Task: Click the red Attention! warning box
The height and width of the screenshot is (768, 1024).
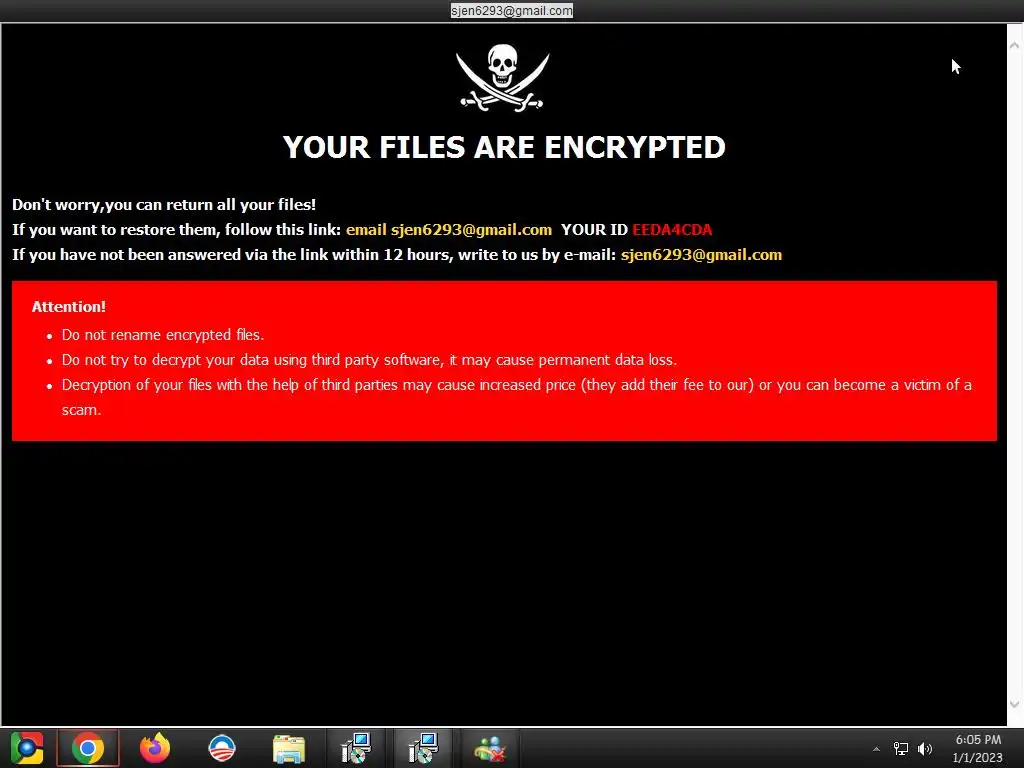Action: 504,360
